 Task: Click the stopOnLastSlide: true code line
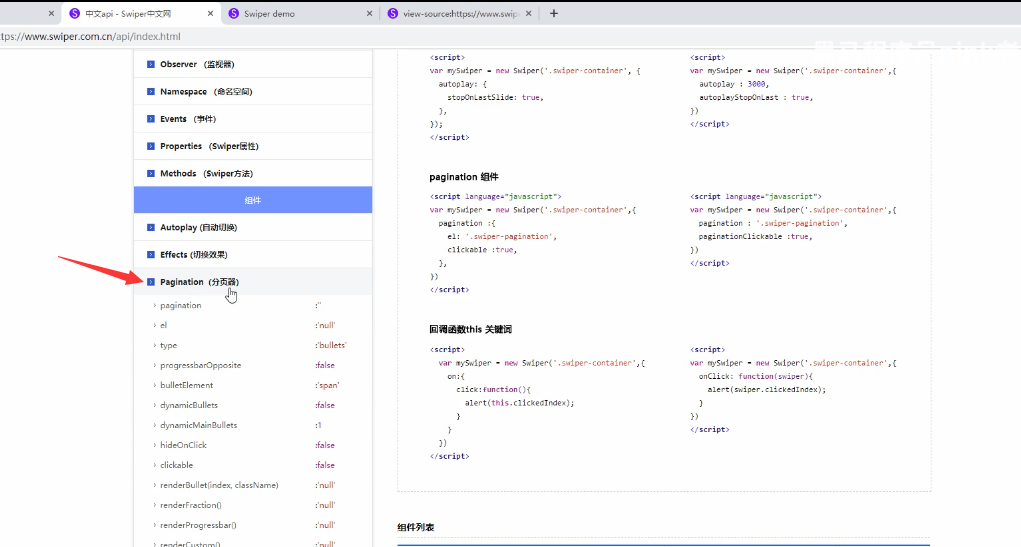point(495,98)
